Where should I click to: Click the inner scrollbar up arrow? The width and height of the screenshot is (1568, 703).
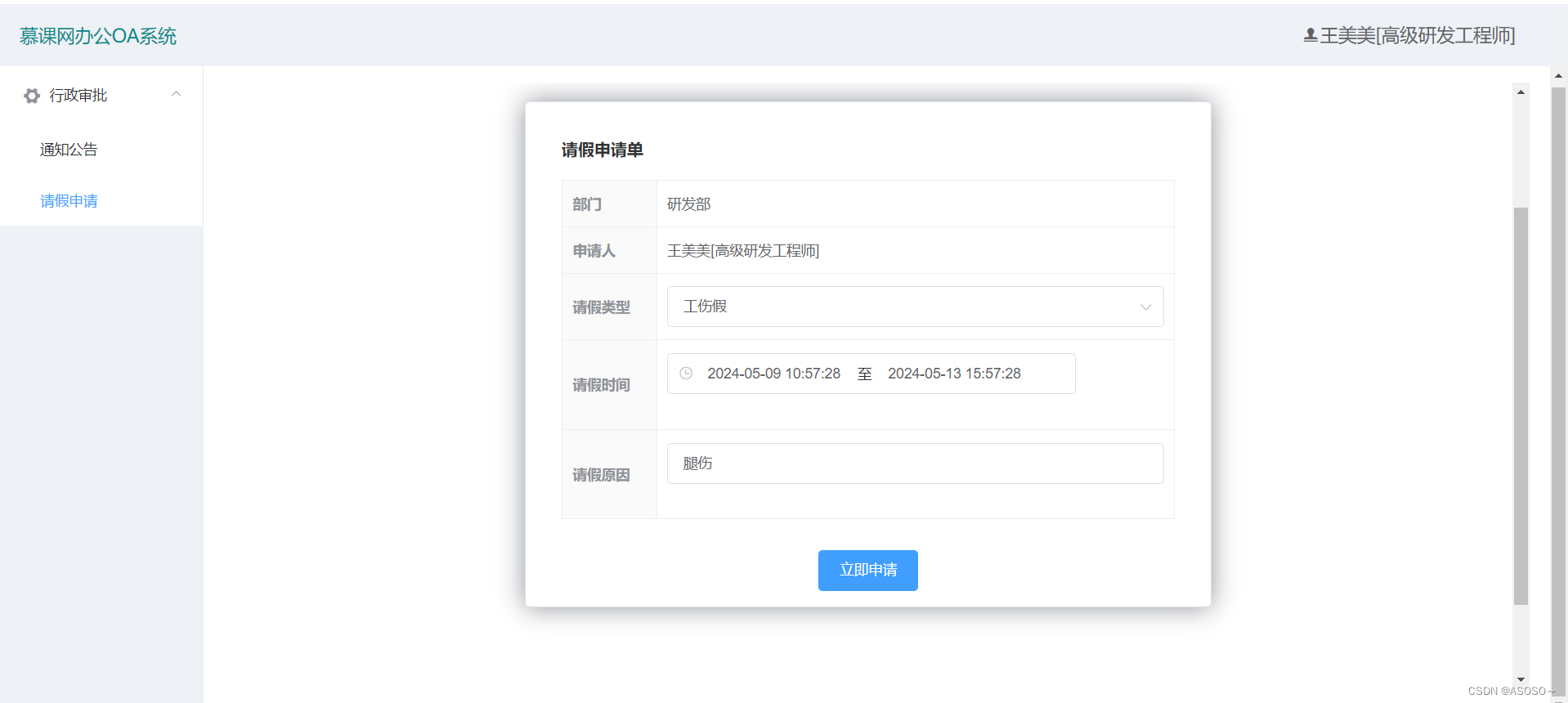(x=1521, y=92)
